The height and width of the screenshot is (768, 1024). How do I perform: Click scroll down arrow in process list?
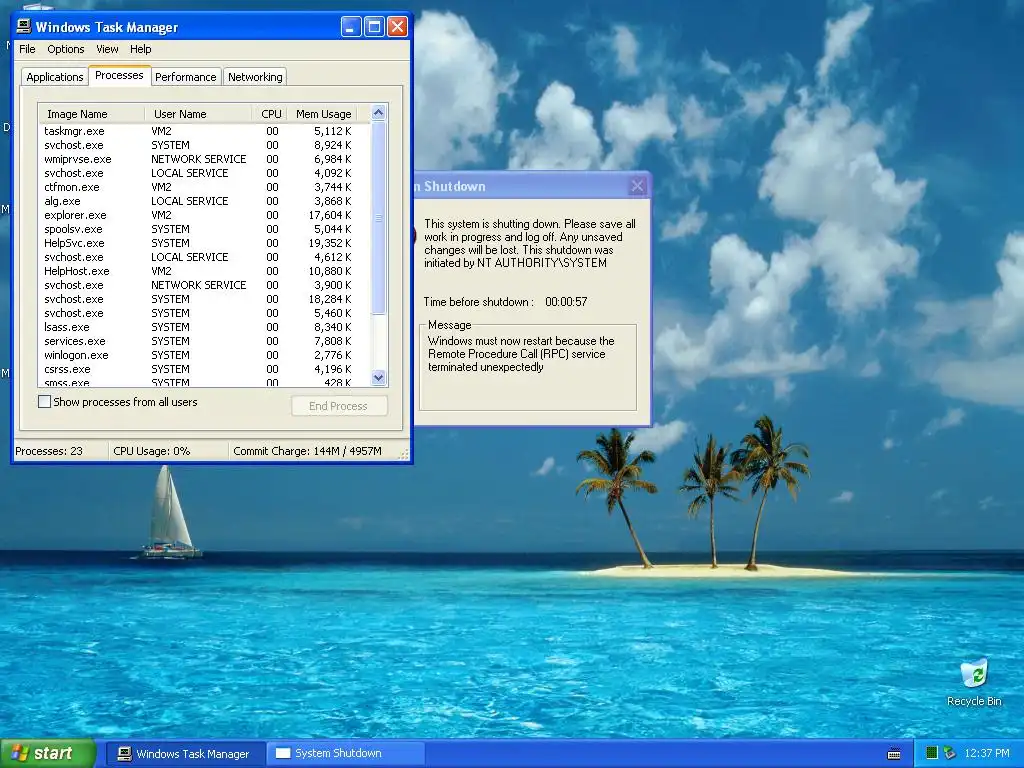point(379,377)
